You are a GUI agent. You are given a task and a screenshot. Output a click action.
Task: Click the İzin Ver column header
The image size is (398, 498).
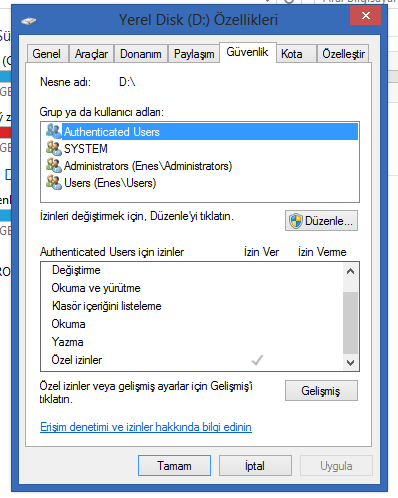pyautogui.click(x=261, y=252)
